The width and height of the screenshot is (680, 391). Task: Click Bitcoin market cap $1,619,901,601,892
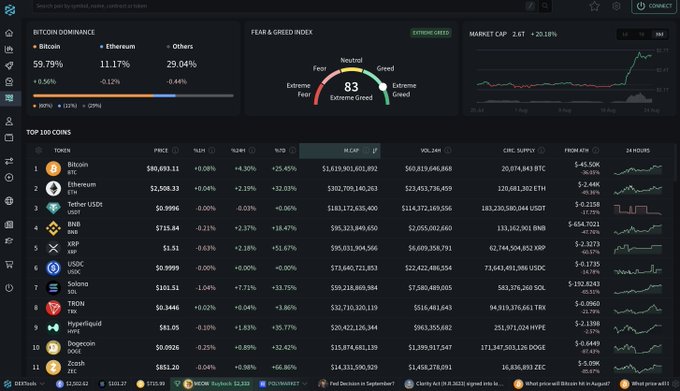(x=350, y=169)
